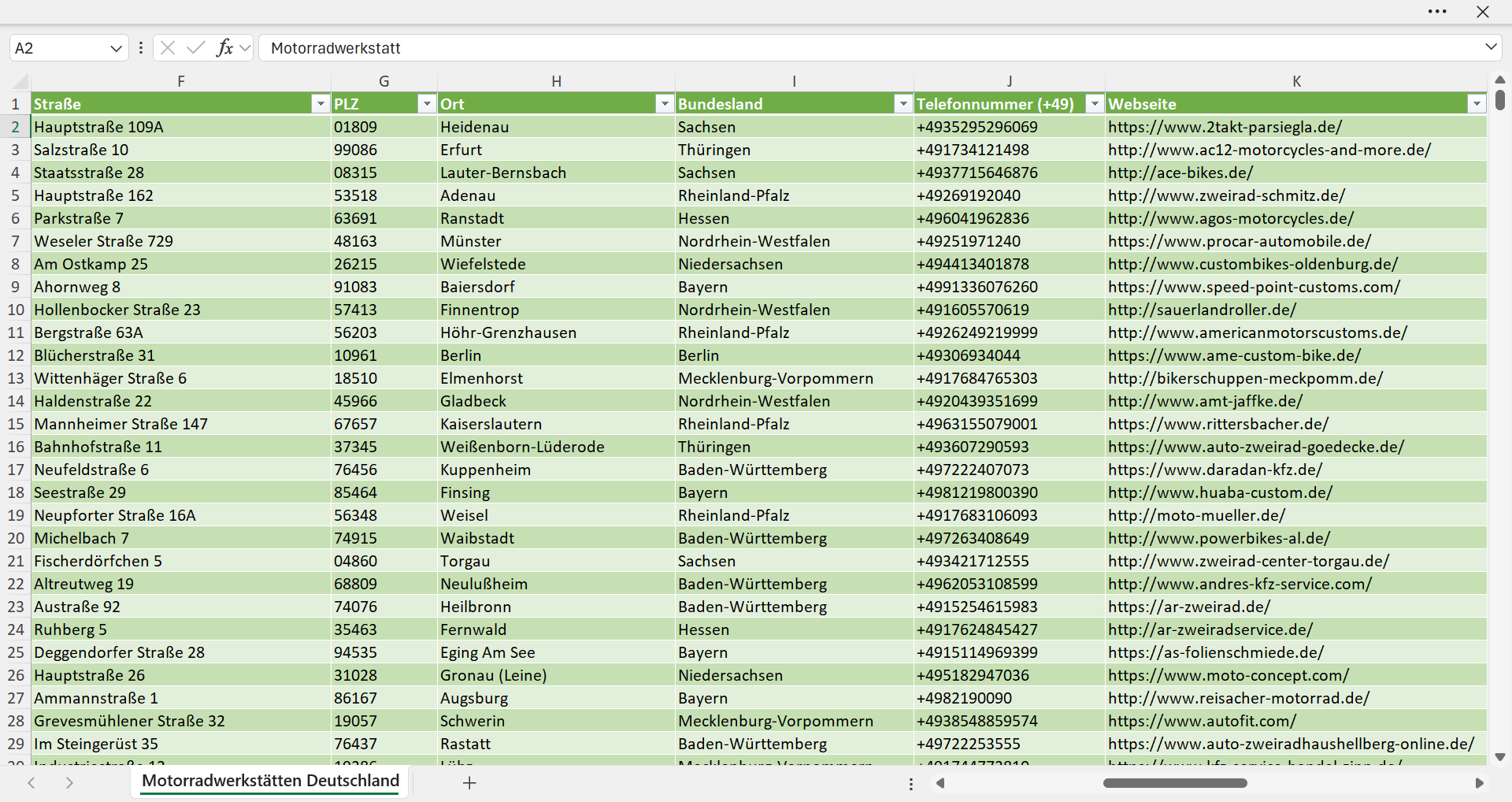
Task: Open the link https://www.2takt-parsiegla.de/
Action: coord(1225,127)
